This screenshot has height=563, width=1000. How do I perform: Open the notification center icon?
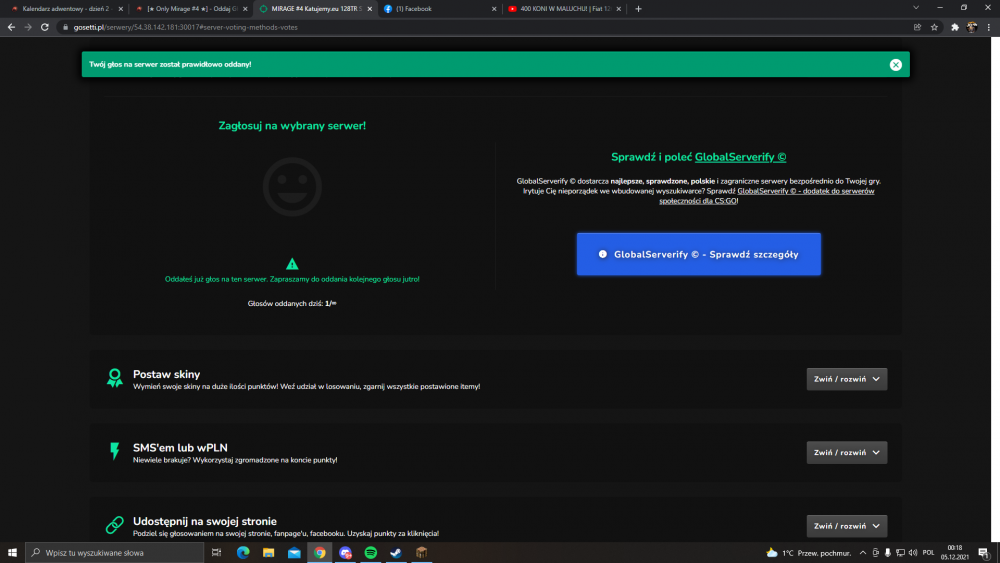coord(984,553)
